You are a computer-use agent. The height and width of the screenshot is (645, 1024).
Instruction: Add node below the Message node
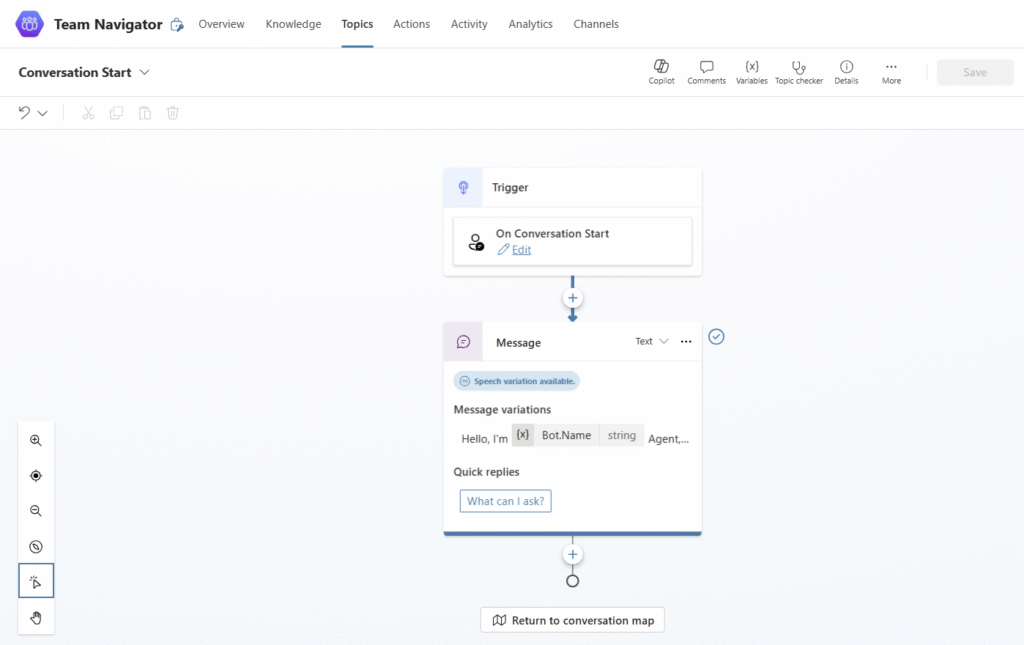[573, 555]
